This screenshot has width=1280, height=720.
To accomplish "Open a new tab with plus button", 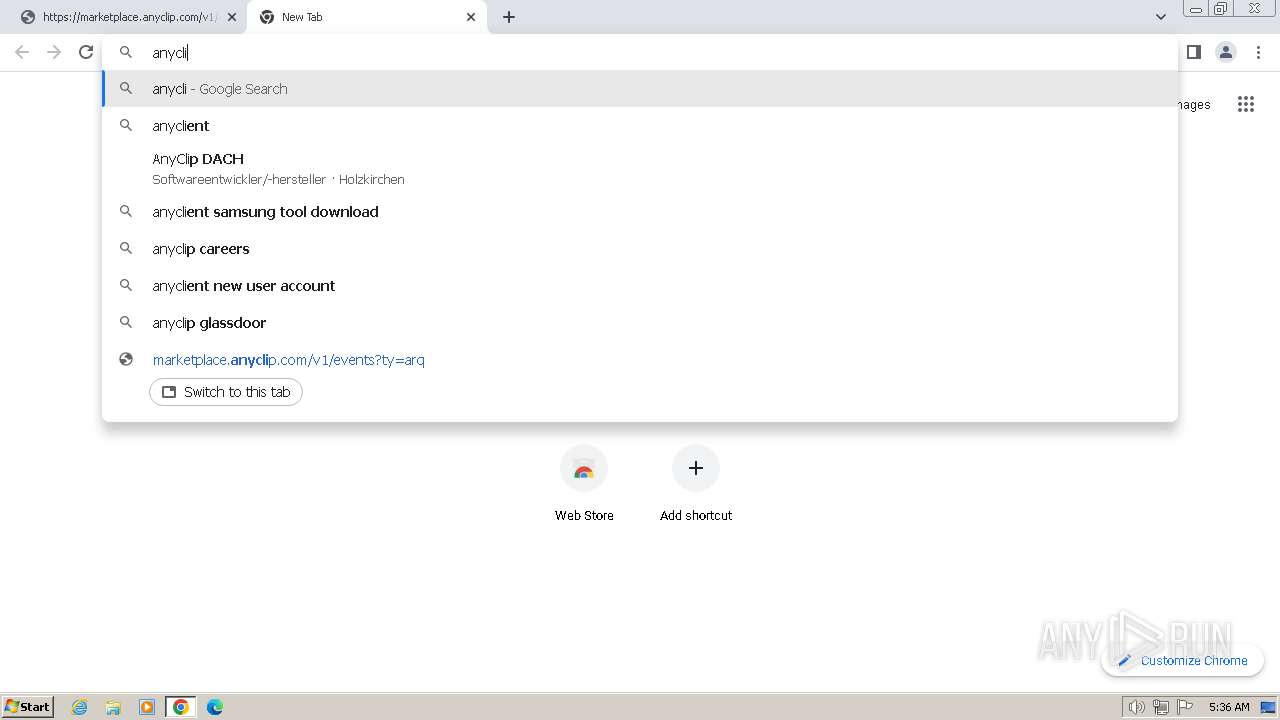I will coord(509,17).
